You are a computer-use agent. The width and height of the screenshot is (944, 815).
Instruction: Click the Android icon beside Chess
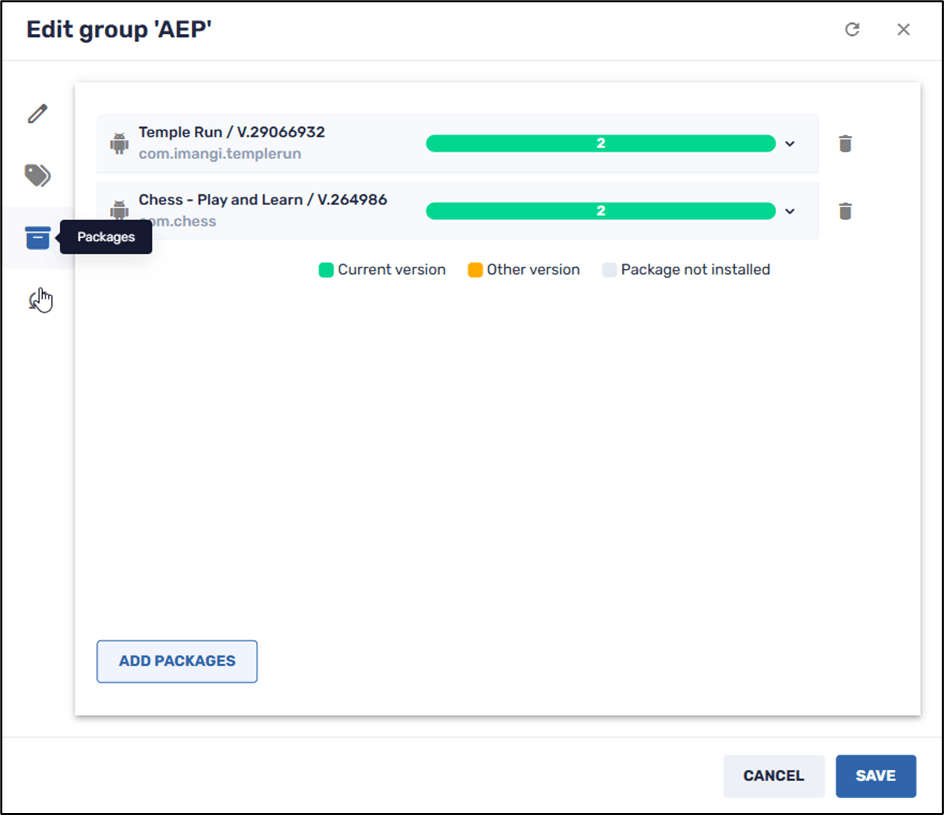(x=120, y=210)
